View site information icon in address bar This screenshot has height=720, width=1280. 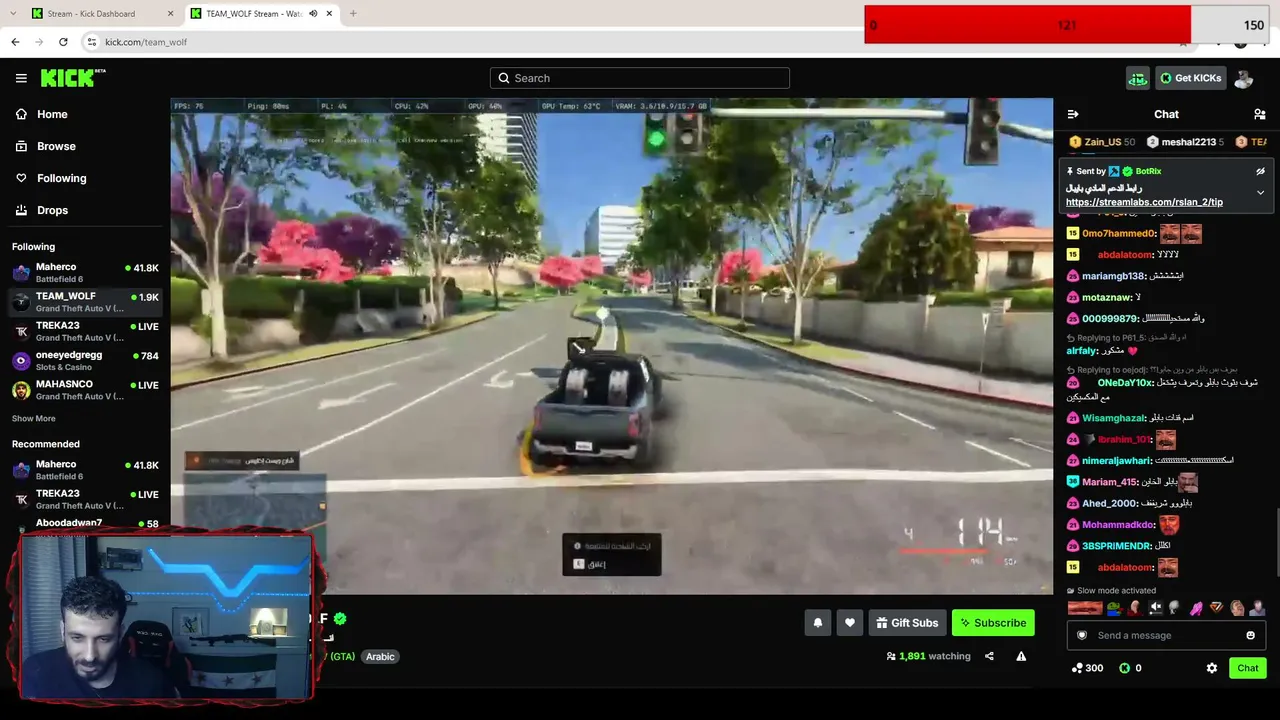coord(91,42)
